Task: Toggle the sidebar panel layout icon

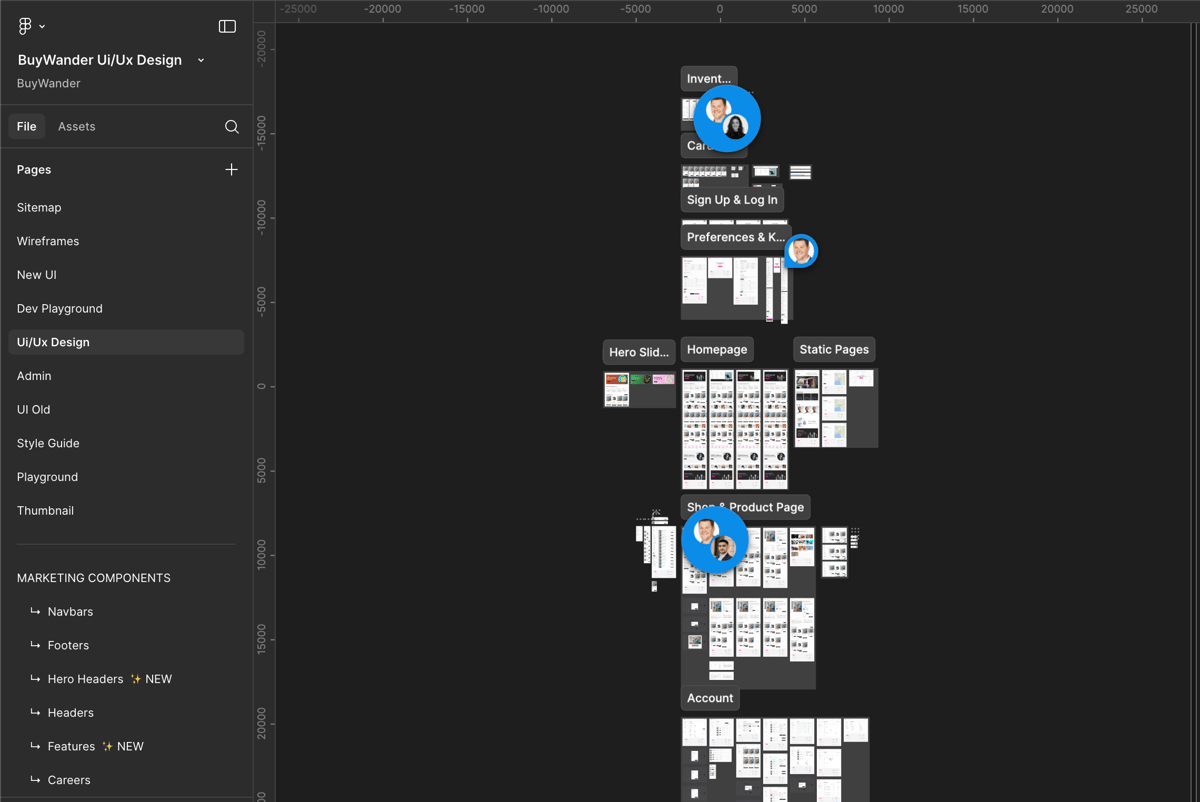Action: 227,26
